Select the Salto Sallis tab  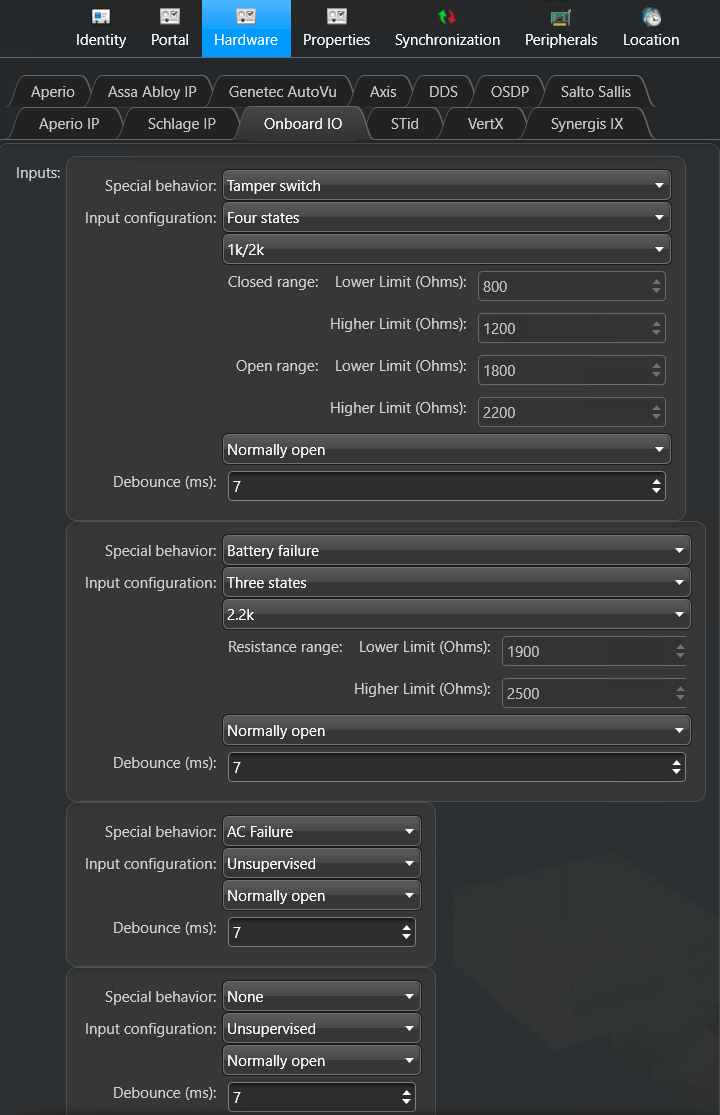click(x=595, y=91)
